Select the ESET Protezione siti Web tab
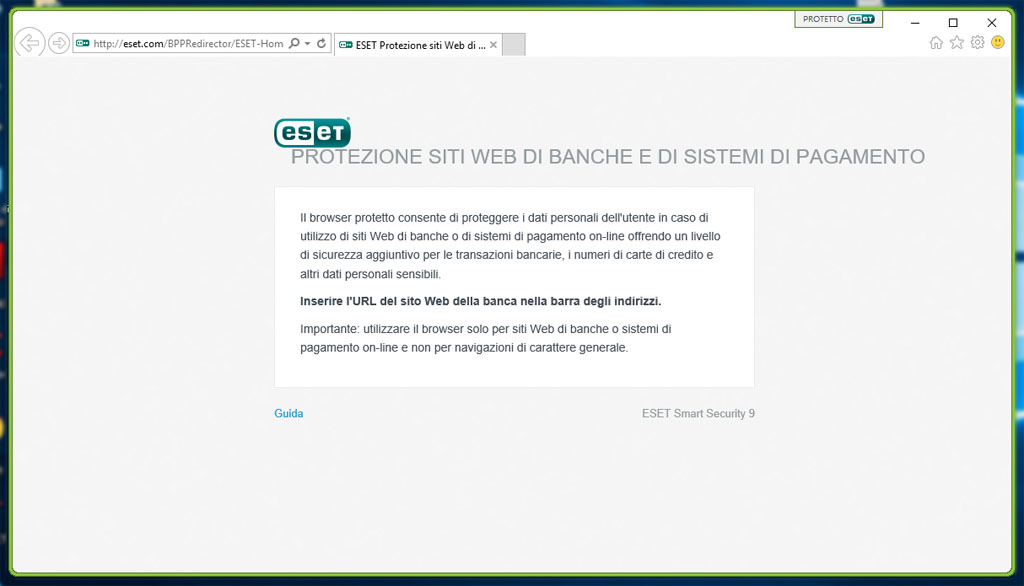Image resolution: width=1024 pixels, height=586 pixels. pos(412,45)
